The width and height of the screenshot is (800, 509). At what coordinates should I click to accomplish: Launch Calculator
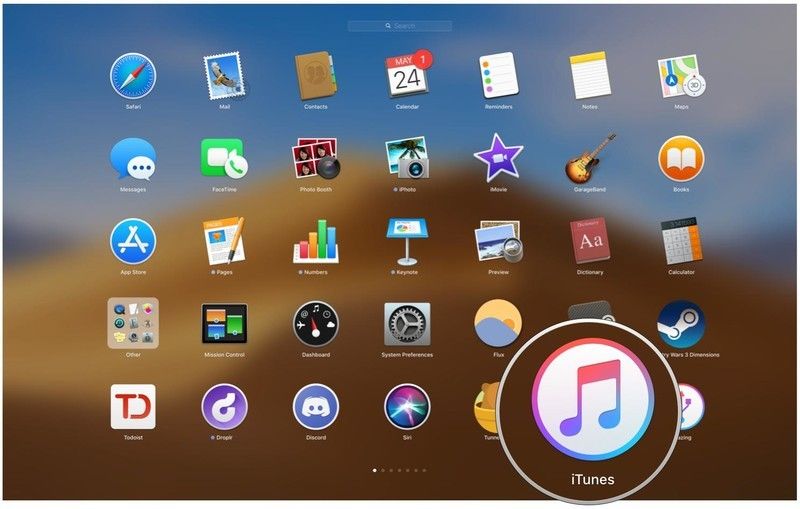[x=681, y=242]
